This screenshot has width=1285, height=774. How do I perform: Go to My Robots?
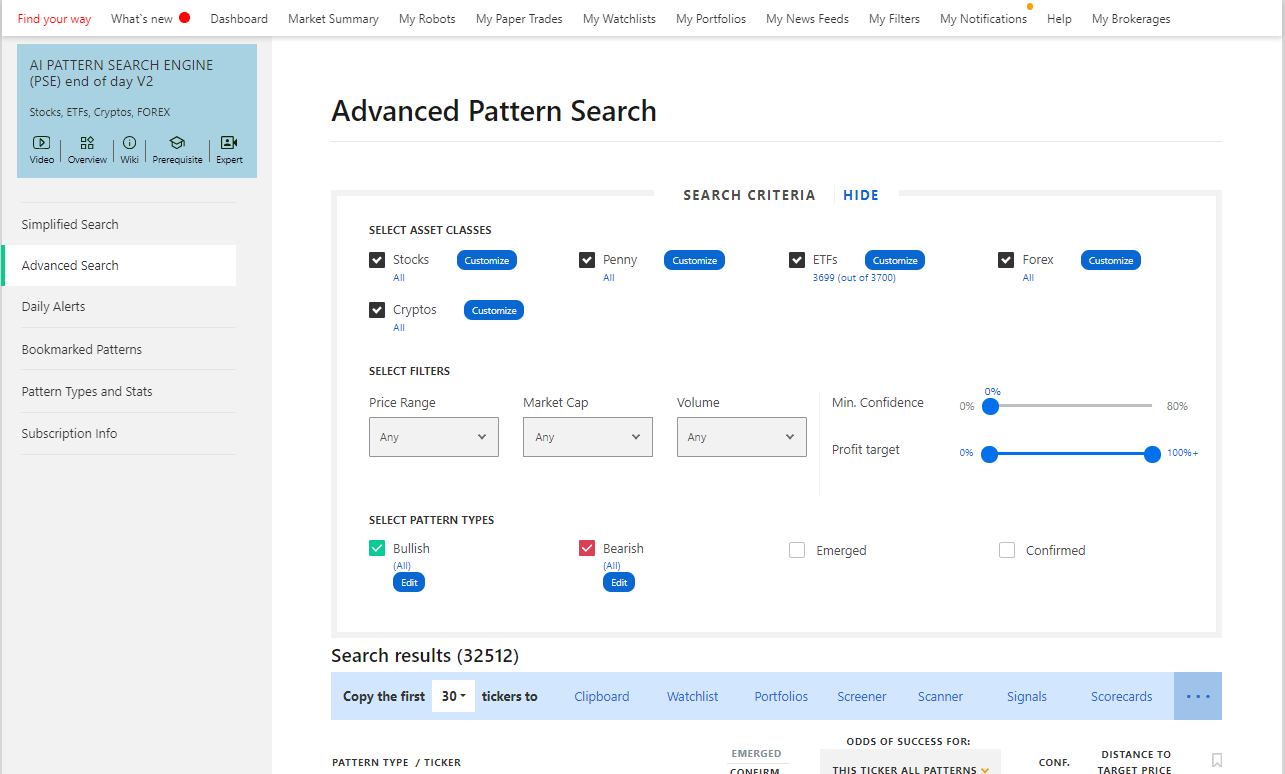[x=427, y=19]
